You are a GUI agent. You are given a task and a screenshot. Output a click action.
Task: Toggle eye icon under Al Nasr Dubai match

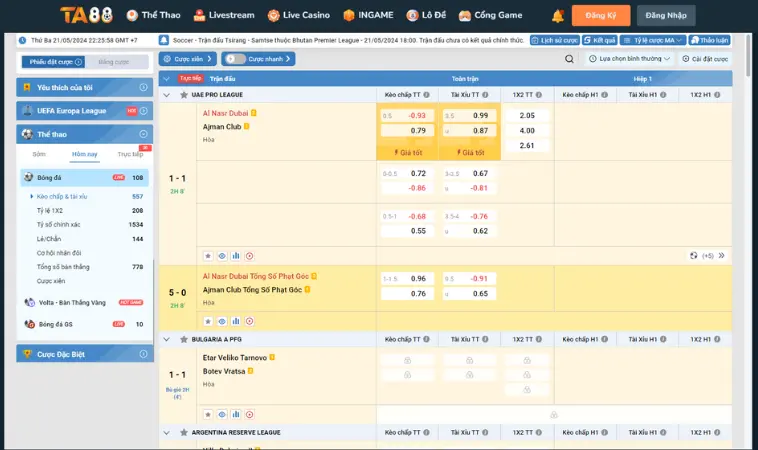click(222, 256)
